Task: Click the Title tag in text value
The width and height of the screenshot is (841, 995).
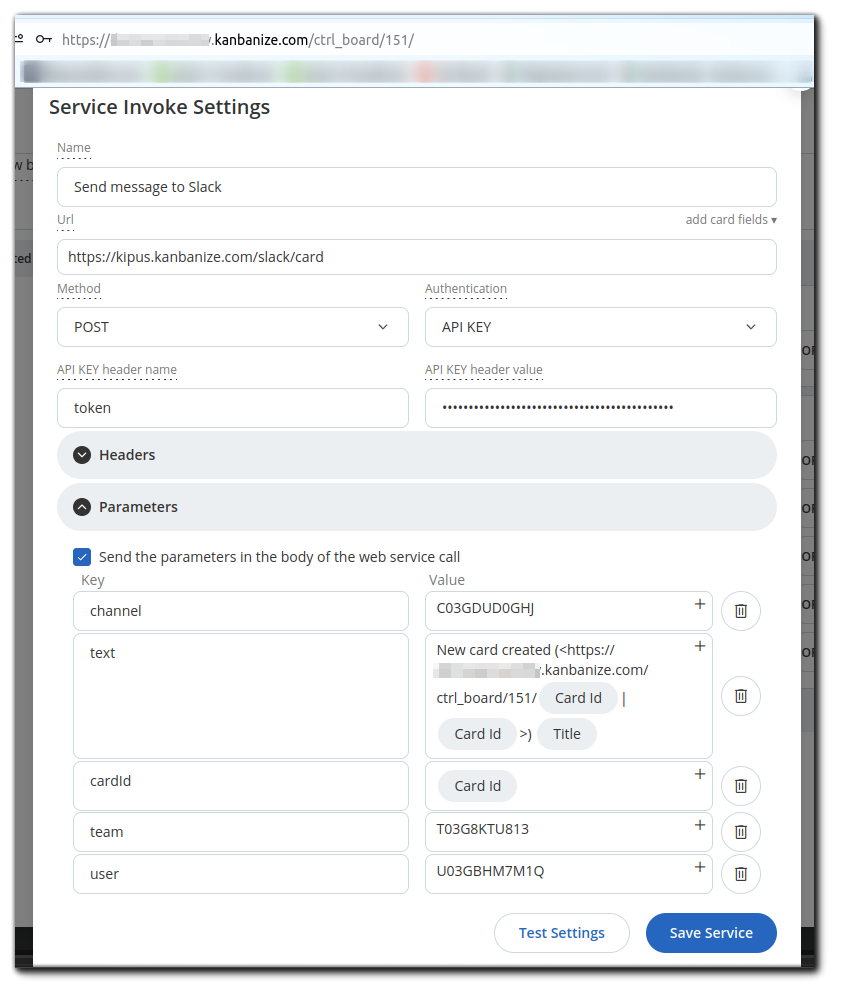Action: (x=567, y=734)
